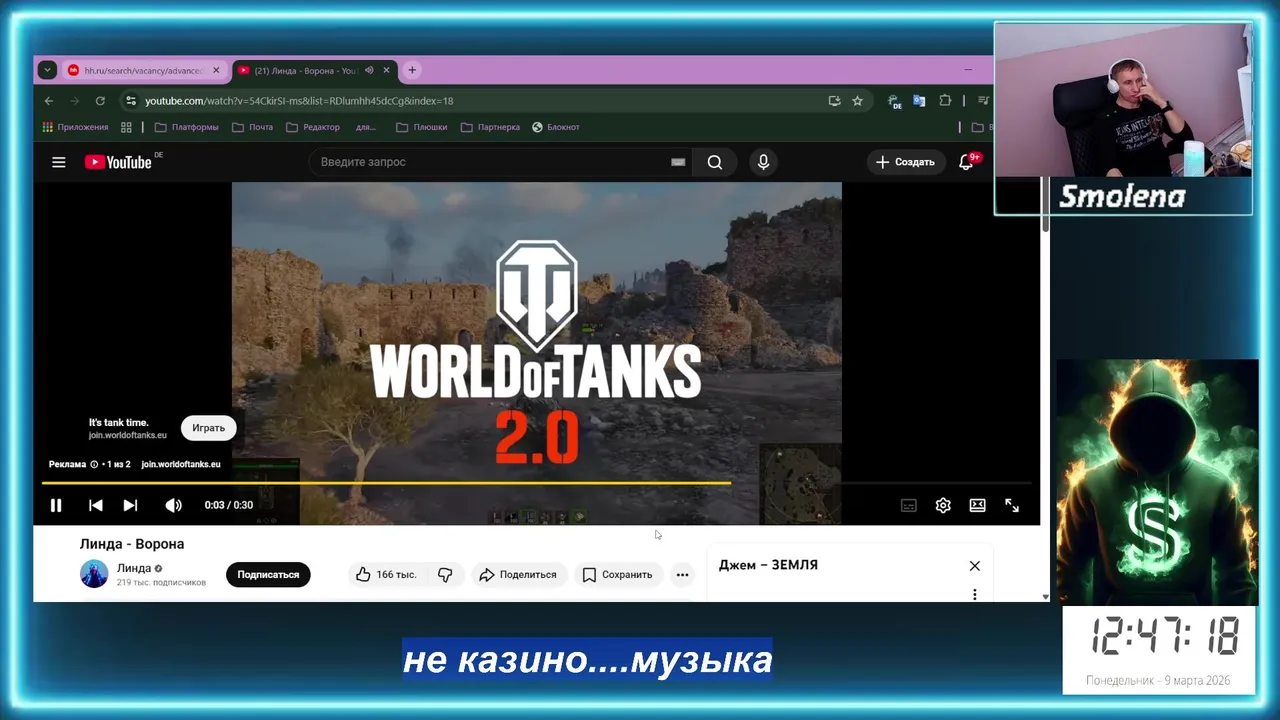This screenshot has height=720, width=1280.
Task: Pause the YouTube ad playback
Action: tap(56, 506)
